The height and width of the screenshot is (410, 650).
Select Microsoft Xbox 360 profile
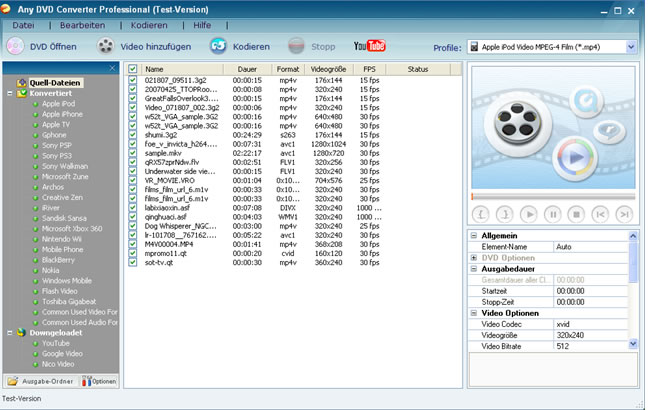(72, 228)
